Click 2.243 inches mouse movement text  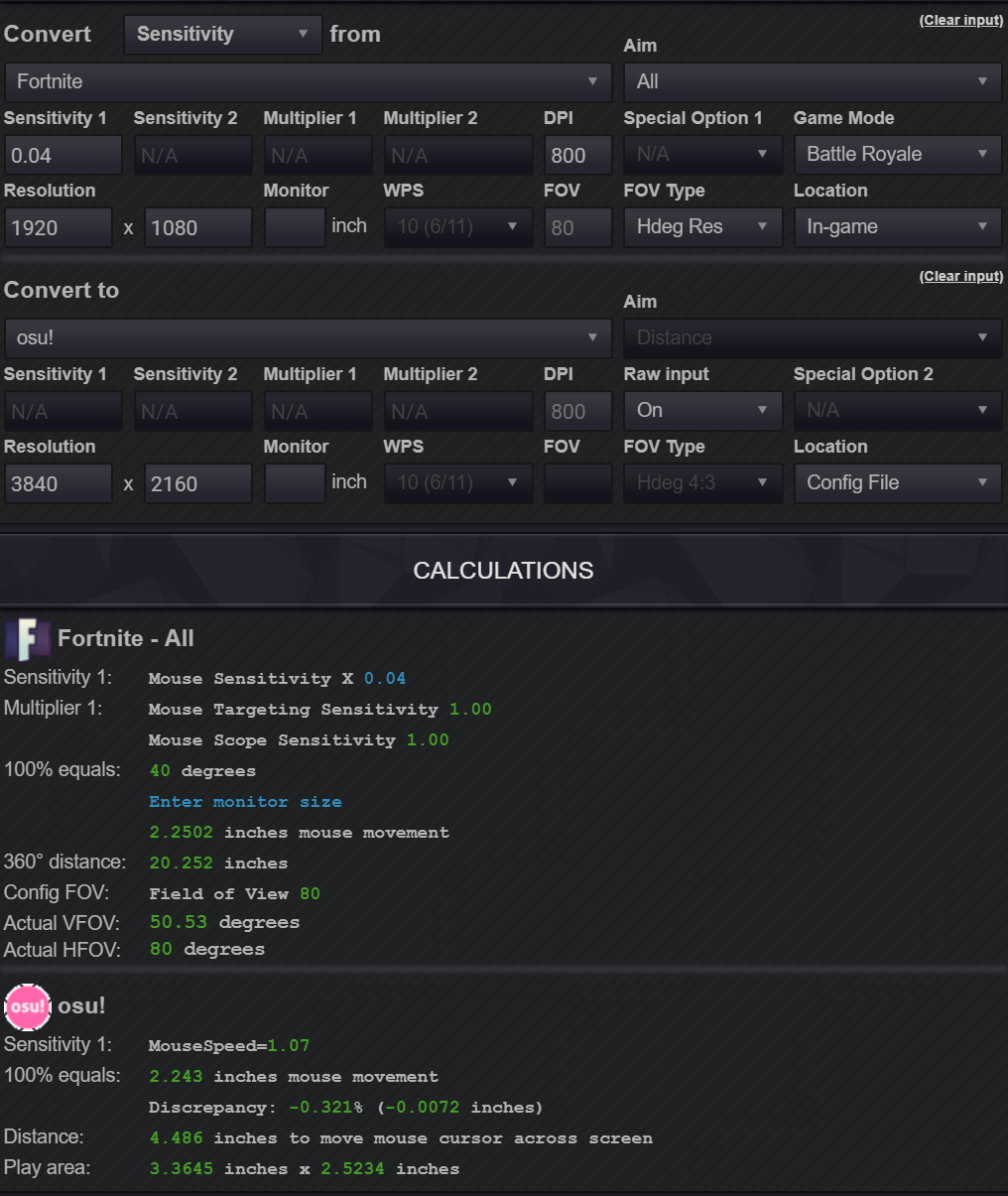coord(294,1077)
